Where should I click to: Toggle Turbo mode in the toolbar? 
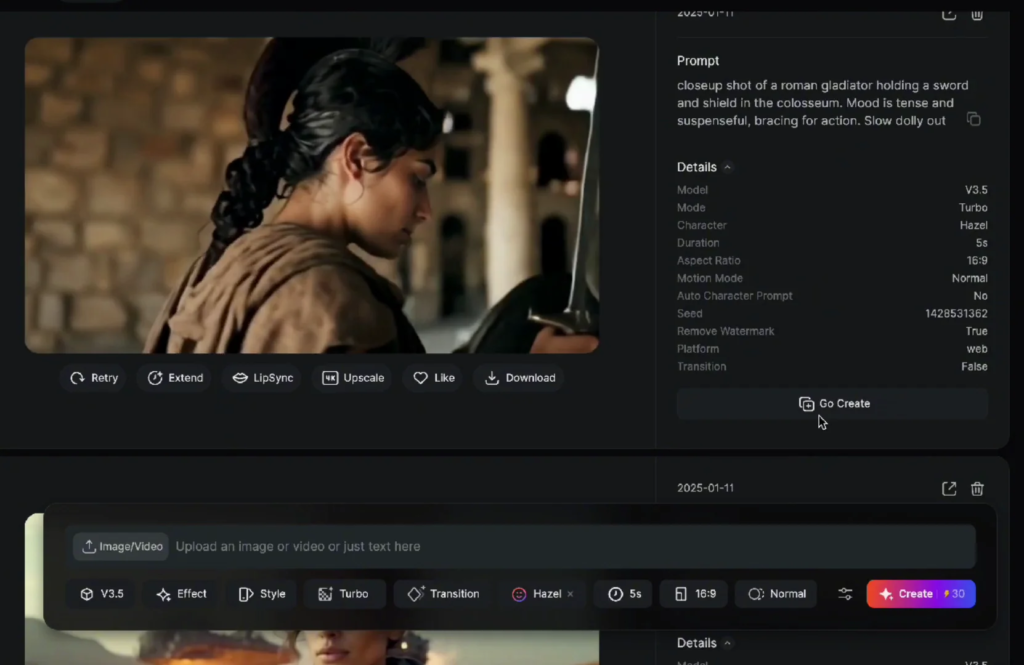point(343,594)
